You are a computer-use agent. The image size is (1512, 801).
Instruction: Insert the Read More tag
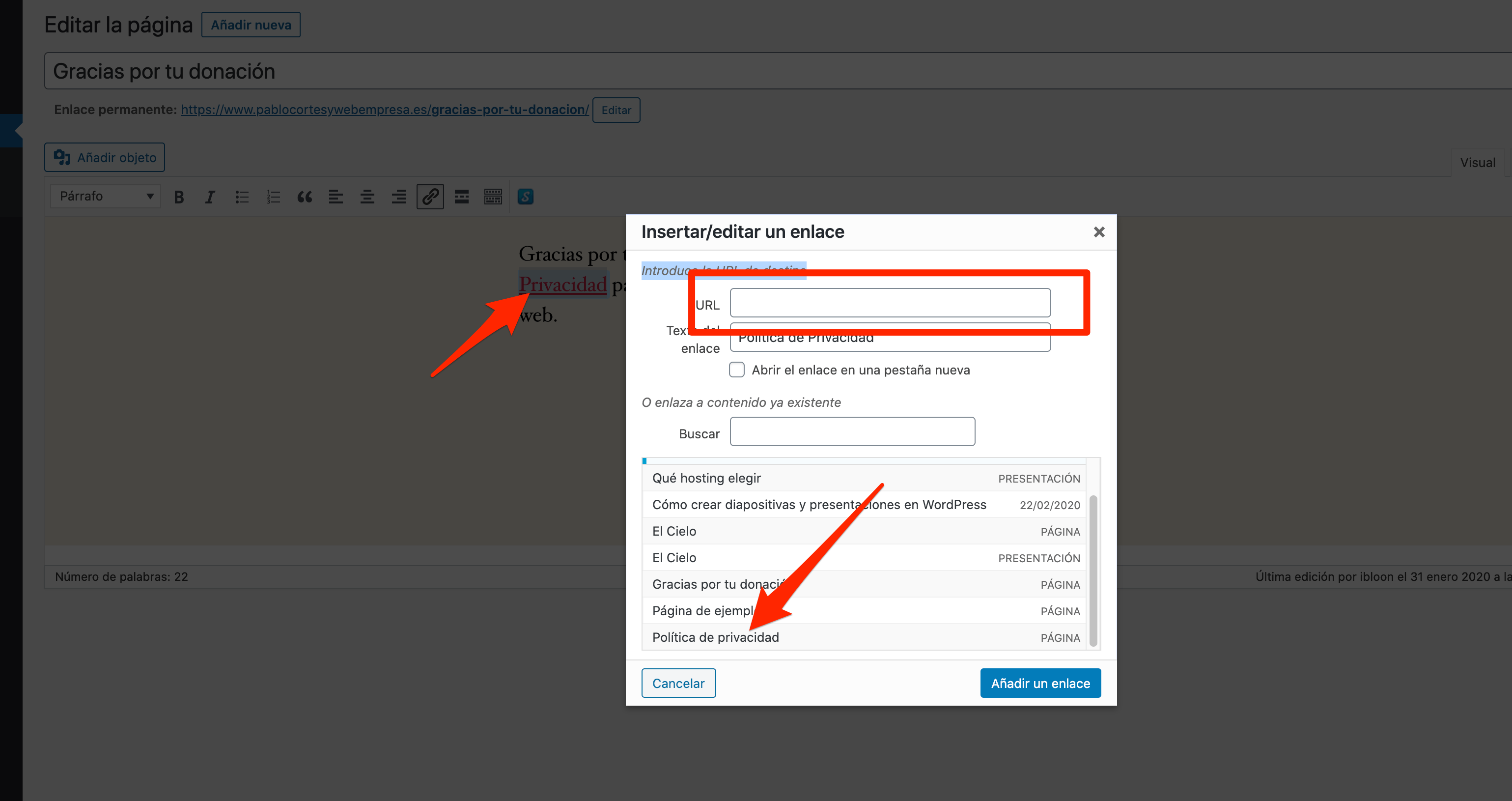pos(462,197)
